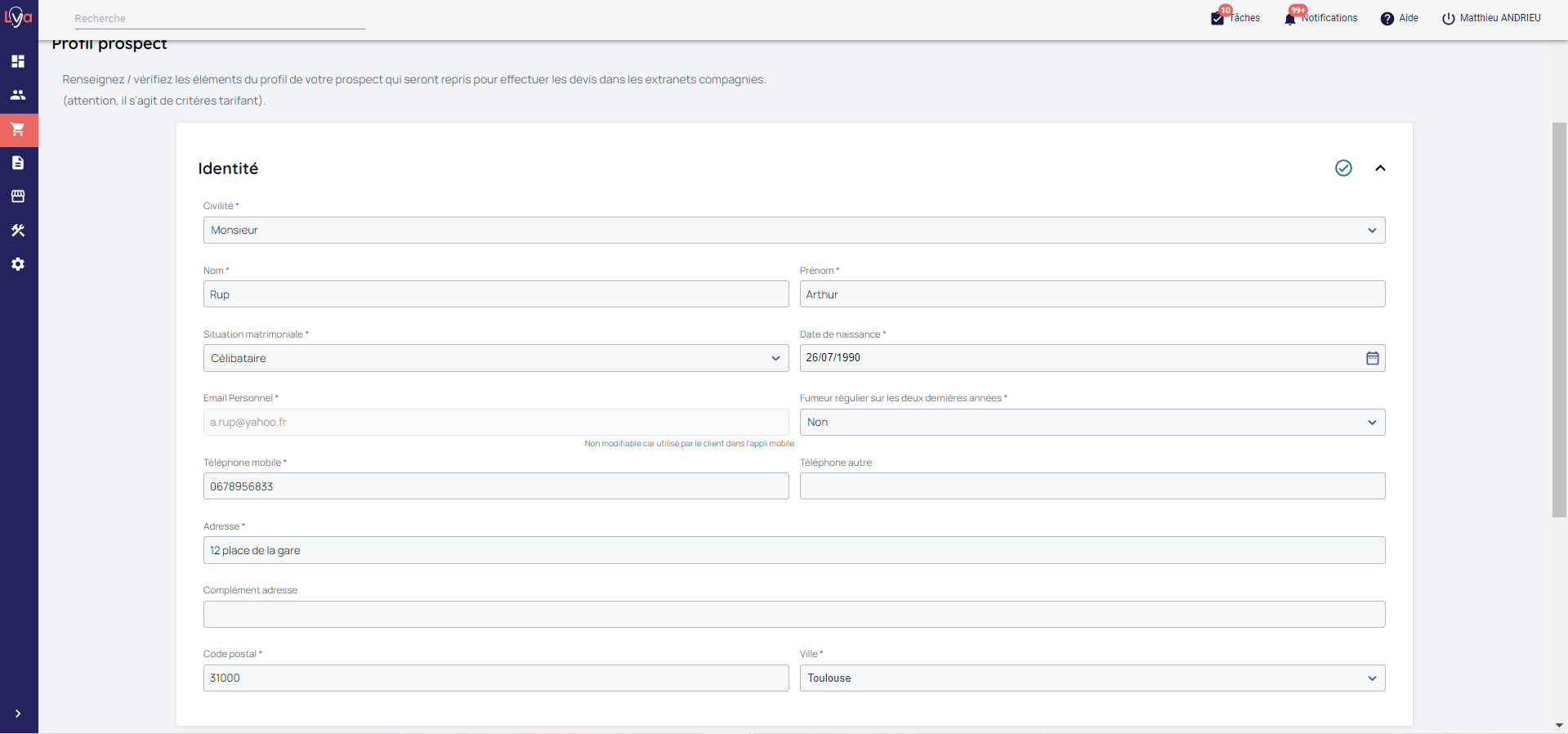This screenshot has width=1568, height=734.
Task: Open Notifications in the top bar
Action: click(1320, 18)
